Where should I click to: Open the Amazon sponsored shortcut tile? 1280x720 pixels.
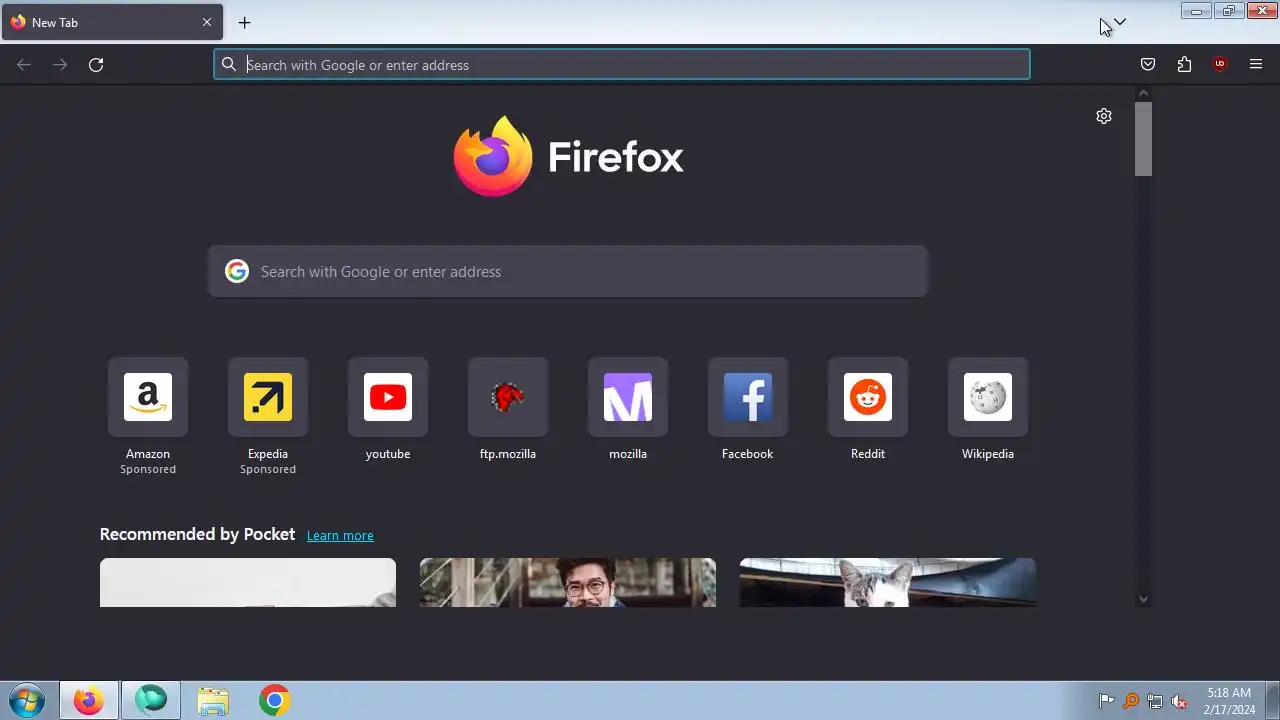click(148, 397)
